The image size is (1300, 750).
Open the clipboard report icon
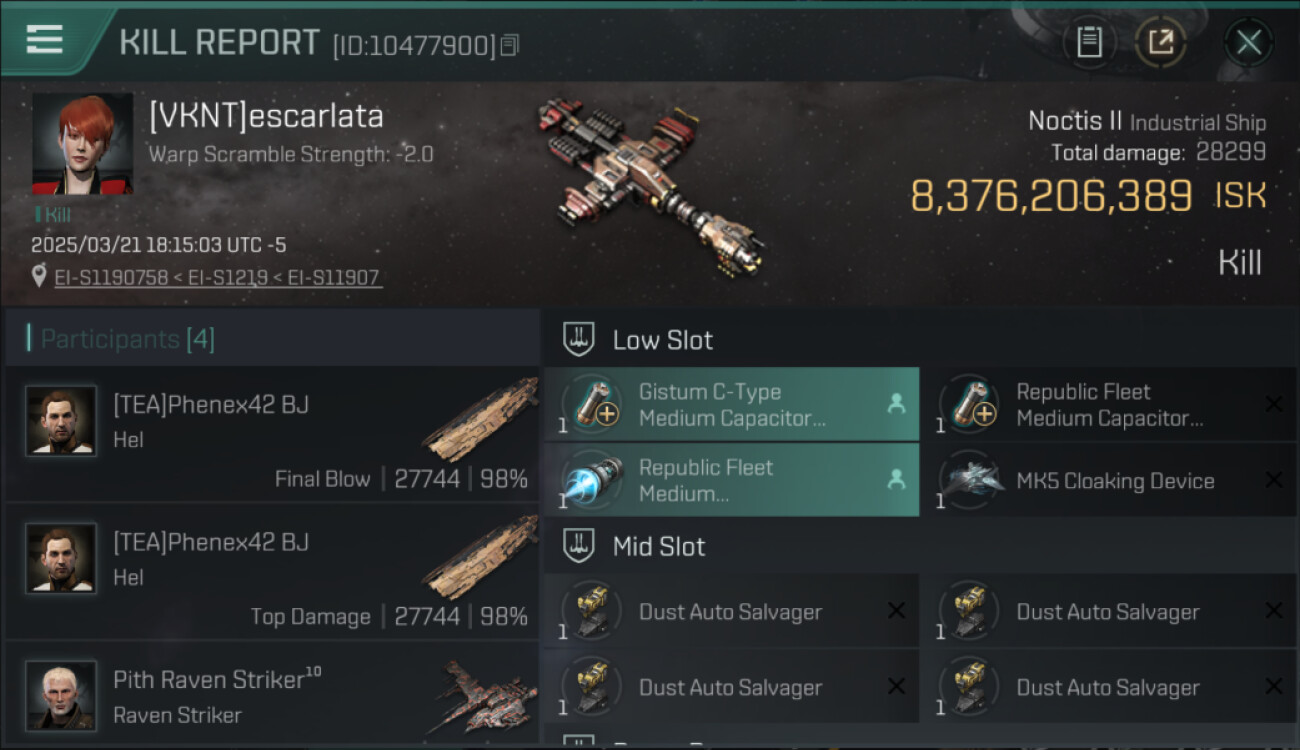pos(1089,42)
